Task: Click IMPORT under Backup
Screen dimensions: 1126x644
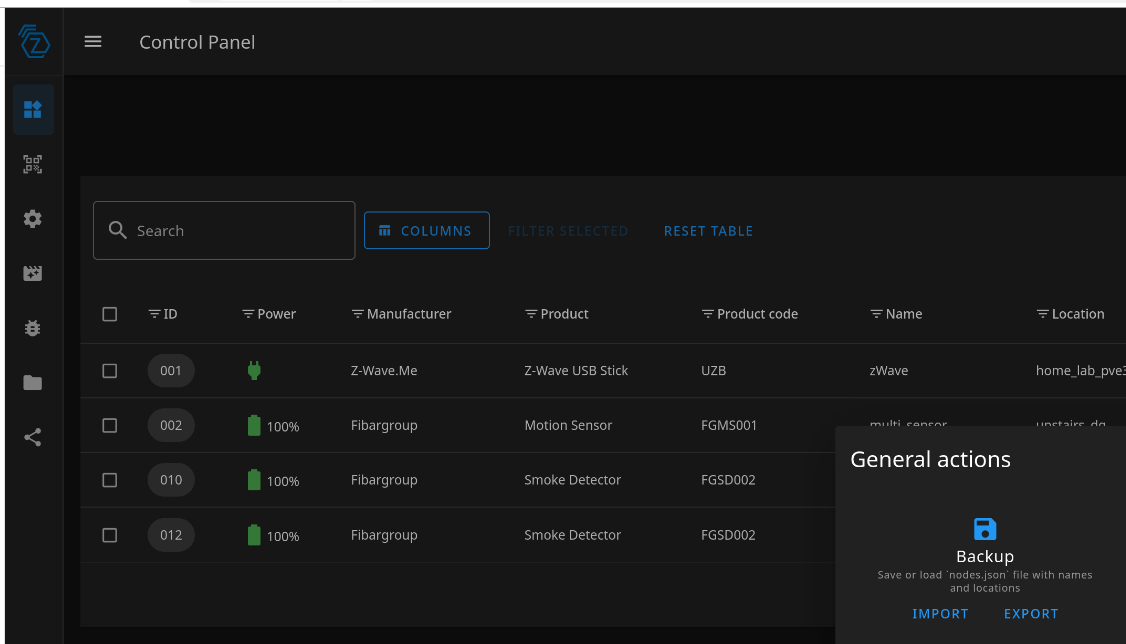Action: tap(940, 614)
